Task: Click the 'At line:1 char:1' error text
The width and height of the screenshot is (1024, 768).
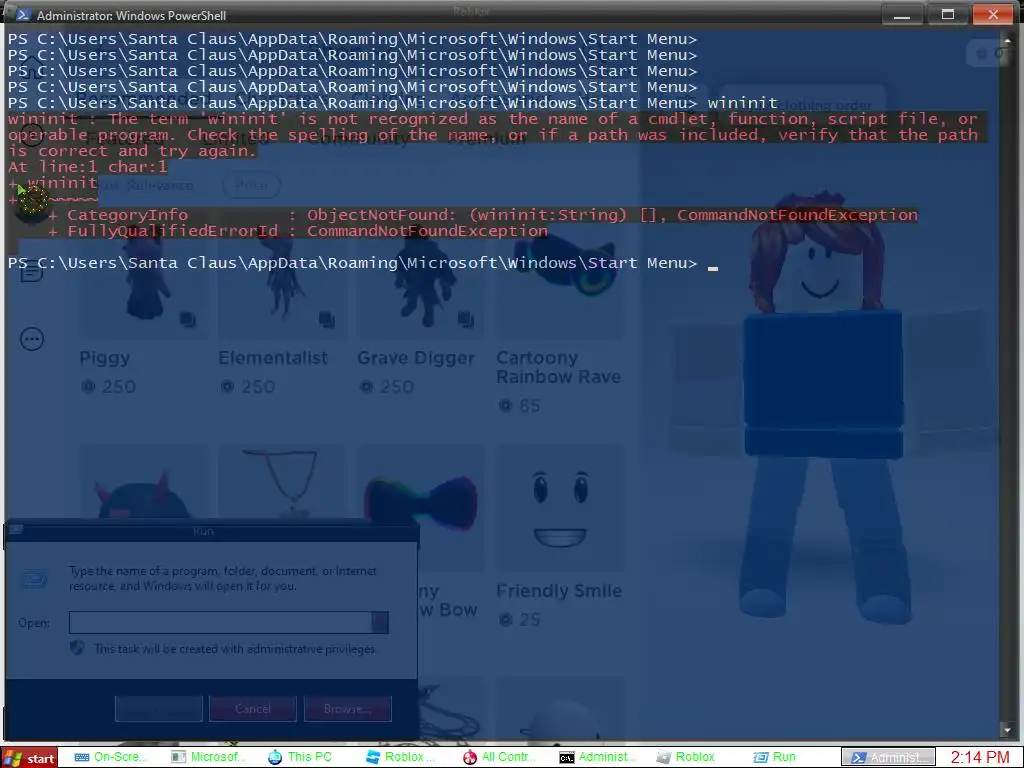Action: click(x=88, y=167)
